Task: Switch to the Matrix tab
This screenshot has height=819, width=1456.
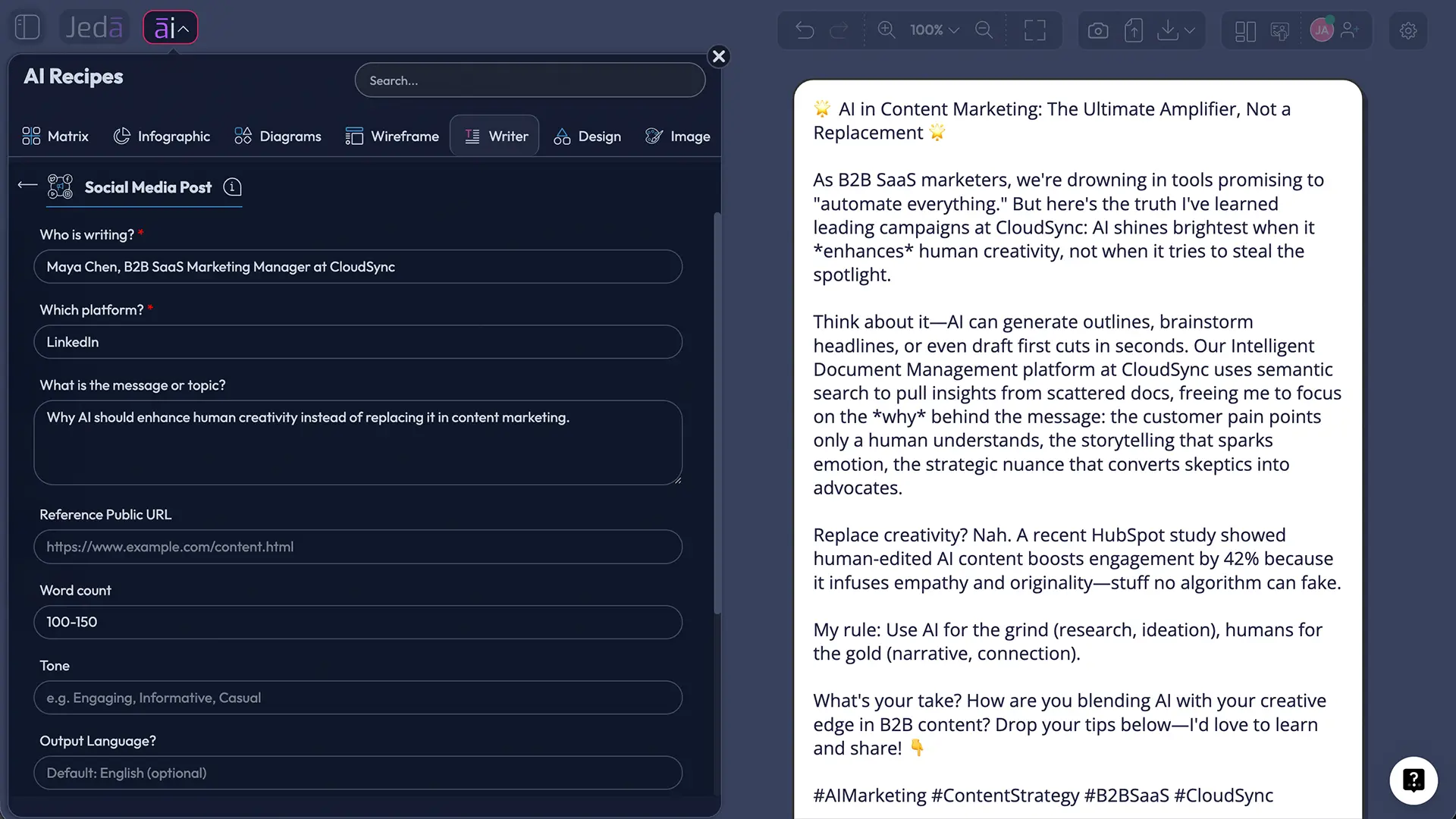Action: (x=55, y=136)
